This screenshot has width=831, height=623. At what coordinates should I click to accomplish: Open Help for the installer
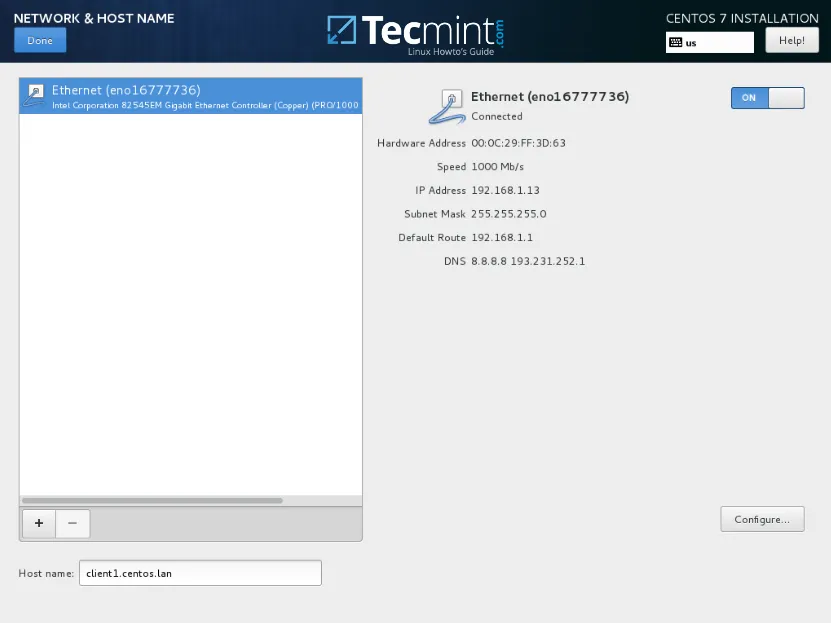point(791,40)
